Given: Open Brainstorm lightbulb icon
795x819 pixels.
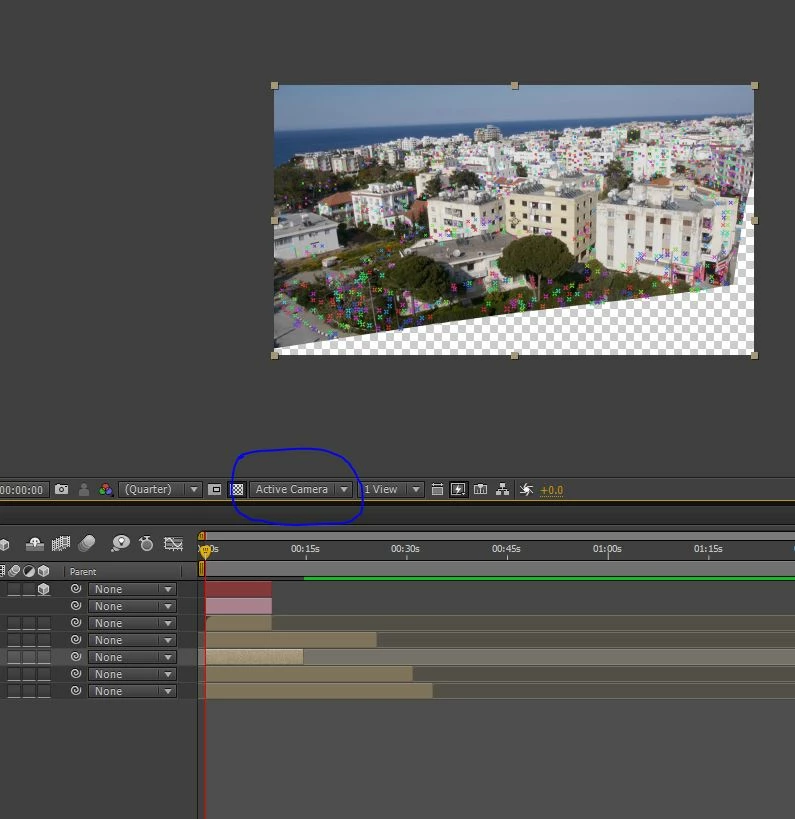Looking at the screenshot, I should 120,544.
